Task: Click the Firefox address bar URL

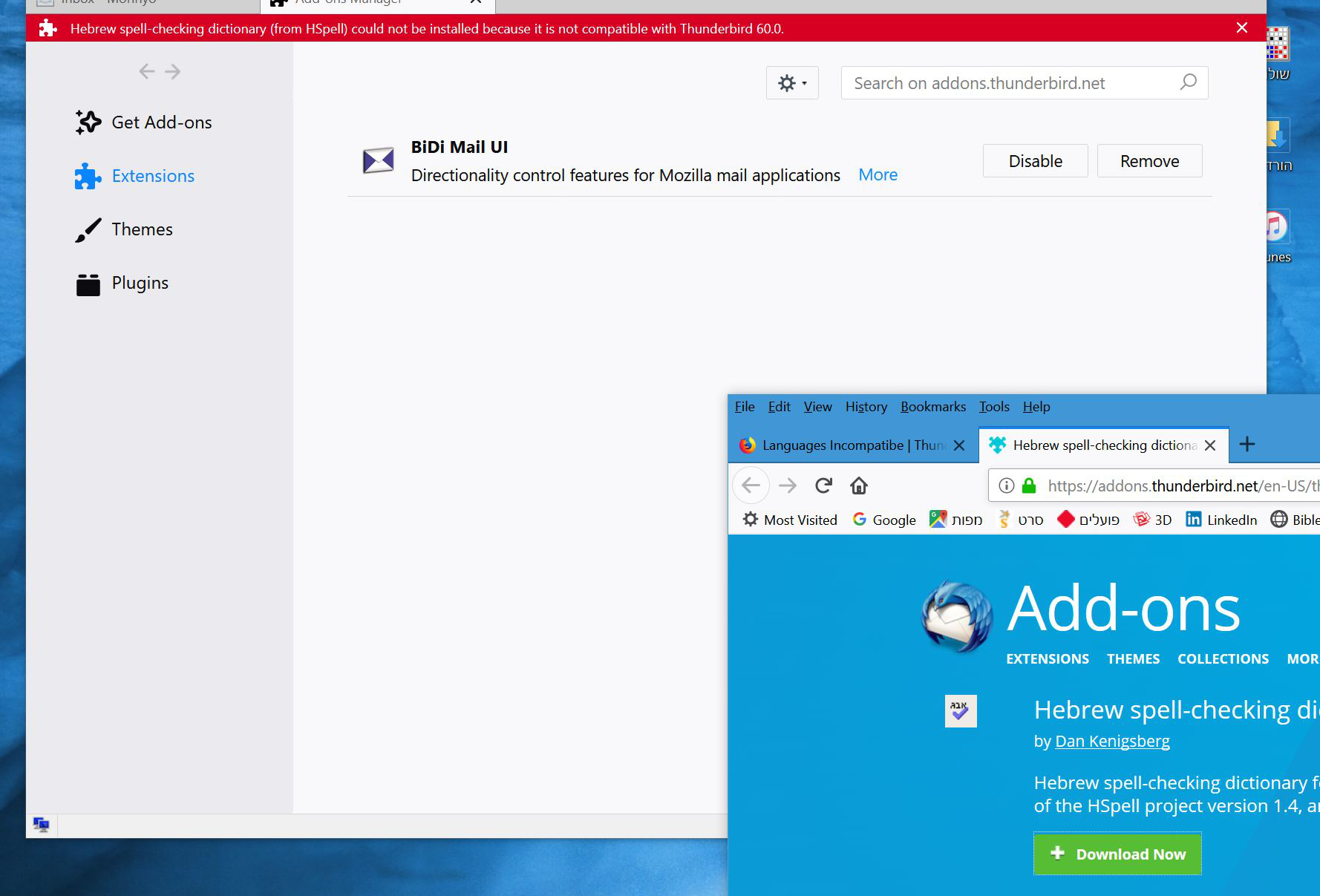Action: [1183, 486]
